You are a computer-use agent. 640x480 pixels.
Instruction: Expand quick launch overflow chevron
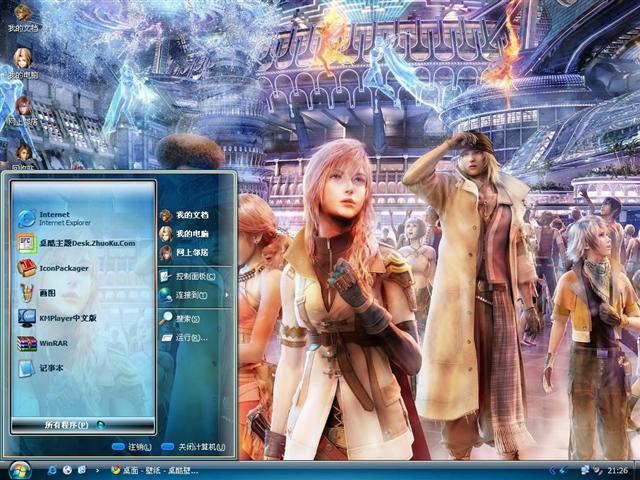coord(97,471)
